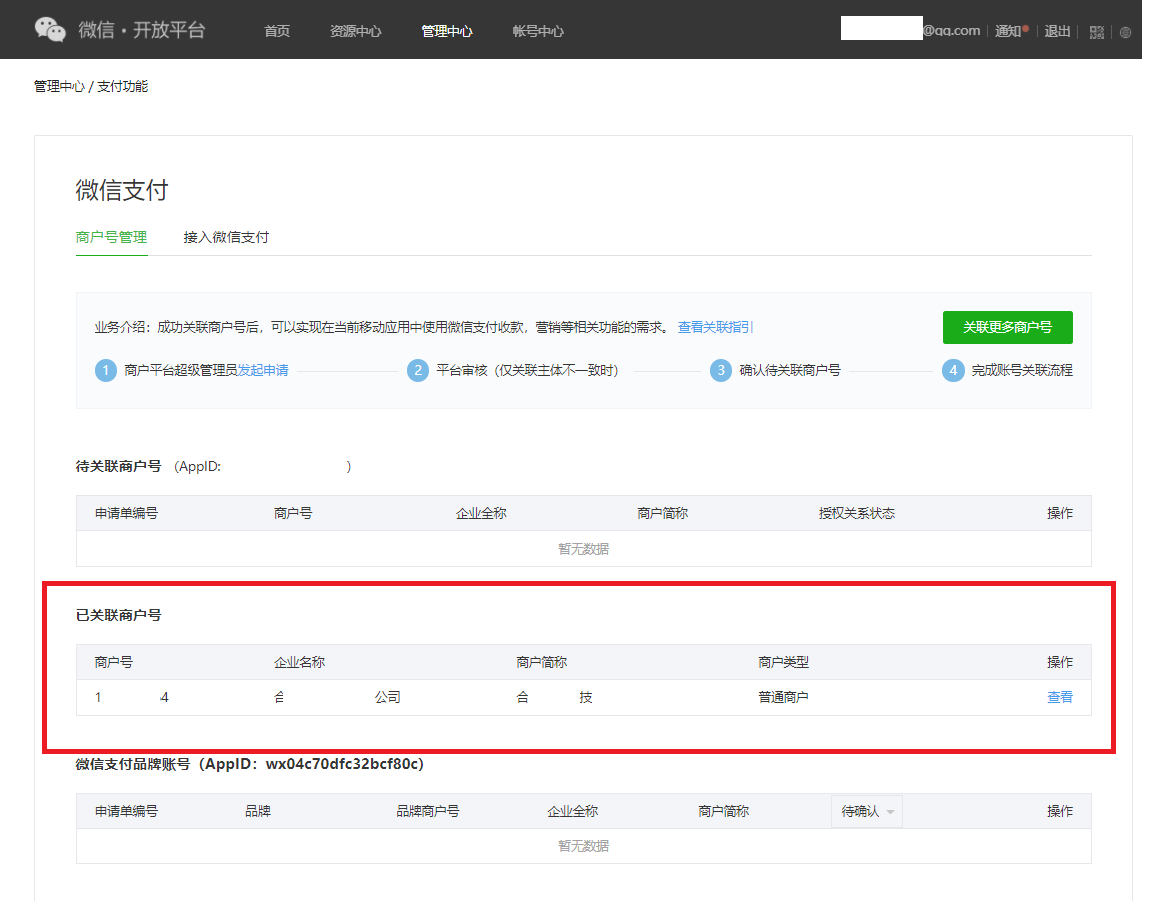Click step 3 circle 确认待关联商户号
The width and height of the screenshot is (1160, 917).
tap(721, 370)
